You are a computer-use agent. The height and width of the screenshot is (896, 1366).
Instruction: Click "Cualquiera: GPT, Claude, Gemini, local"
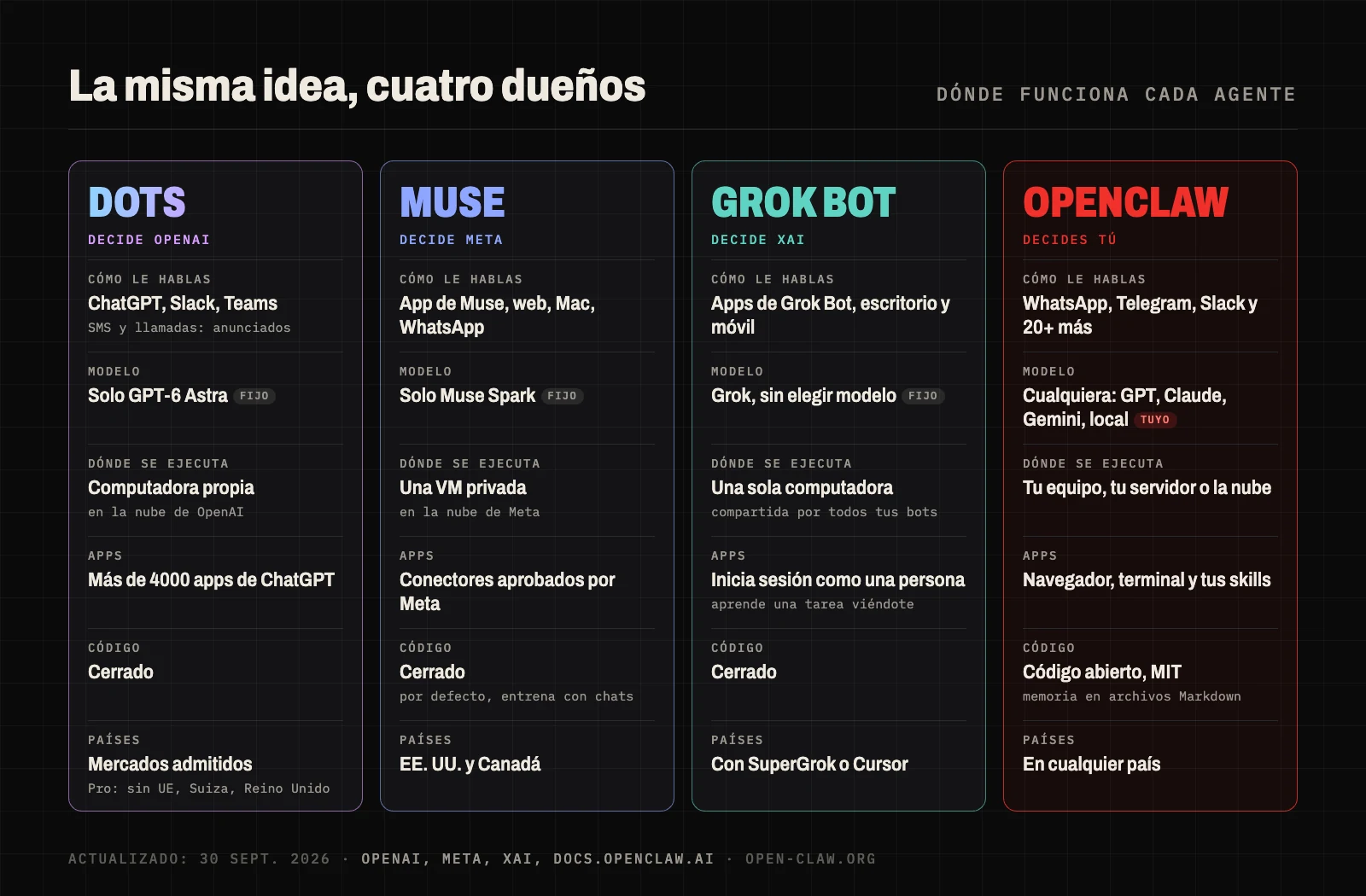tap(1124, 407)
